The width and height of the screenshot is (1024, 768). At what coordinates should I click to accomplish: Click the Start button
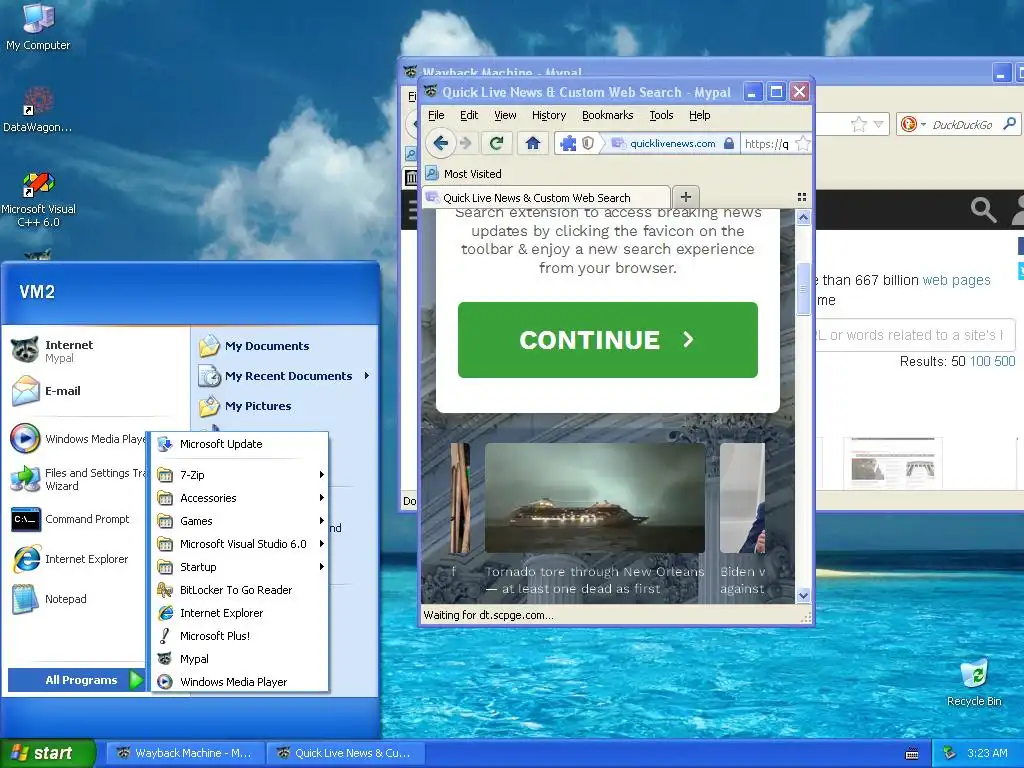point(47,753)
